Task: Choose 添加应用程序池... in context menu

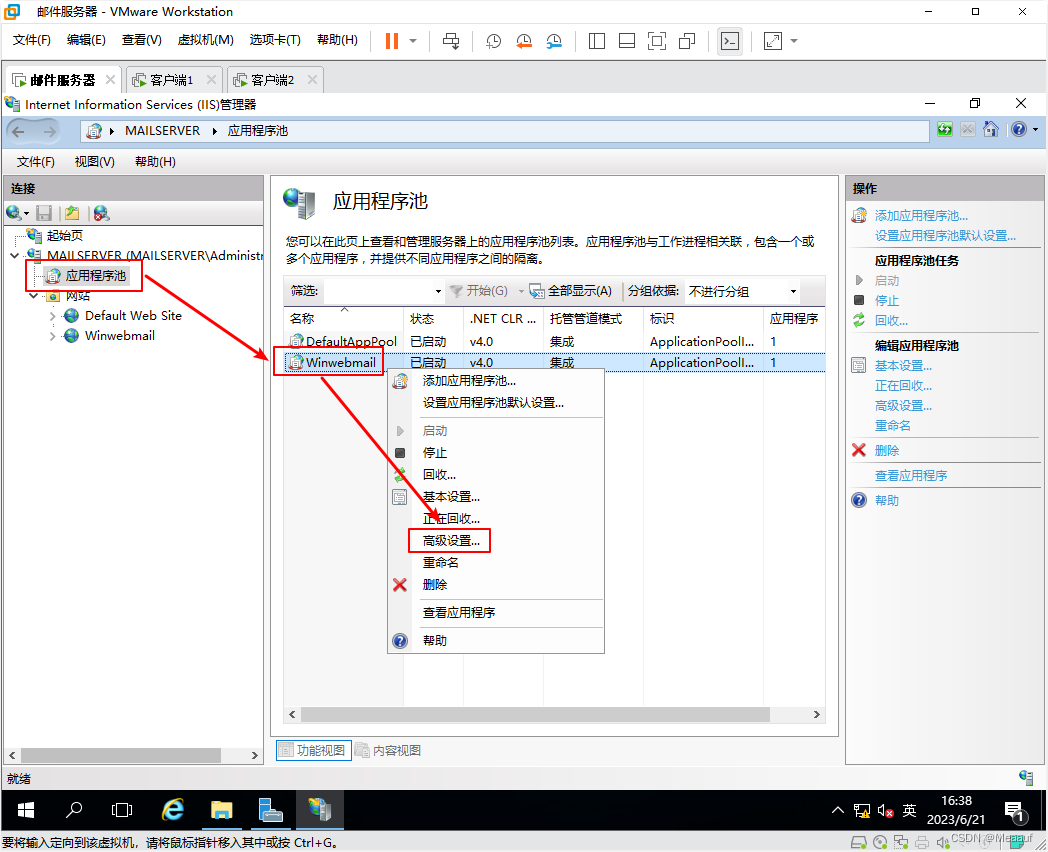Action: click(469, 381)
